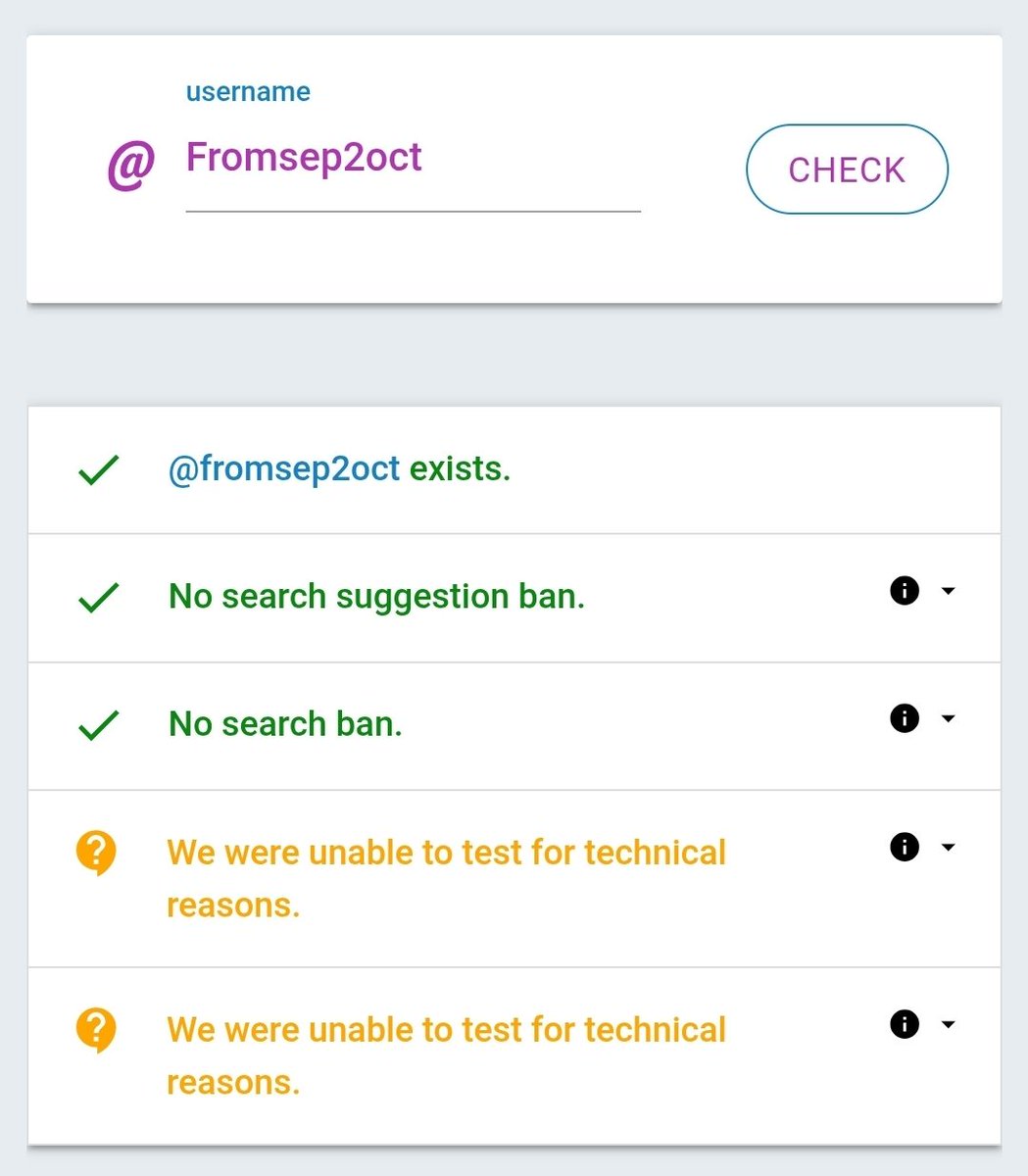Click the first orange question mark icon

(x=96, y=854)
